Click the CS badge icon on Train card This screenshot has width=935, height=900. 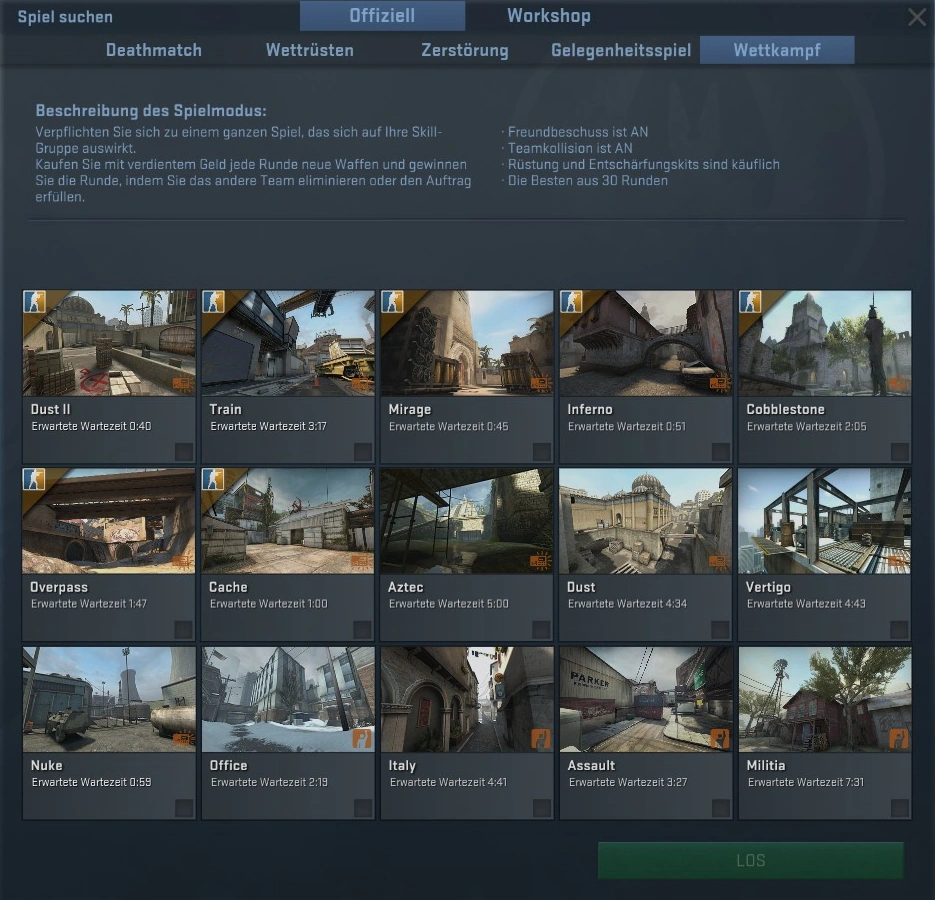pos(213,302)
